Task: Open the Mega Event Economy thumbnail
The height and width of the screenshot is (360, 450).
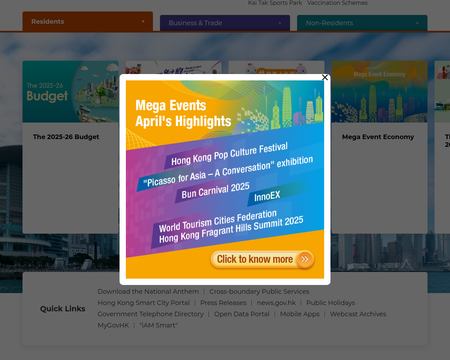Action: (379, 91)
